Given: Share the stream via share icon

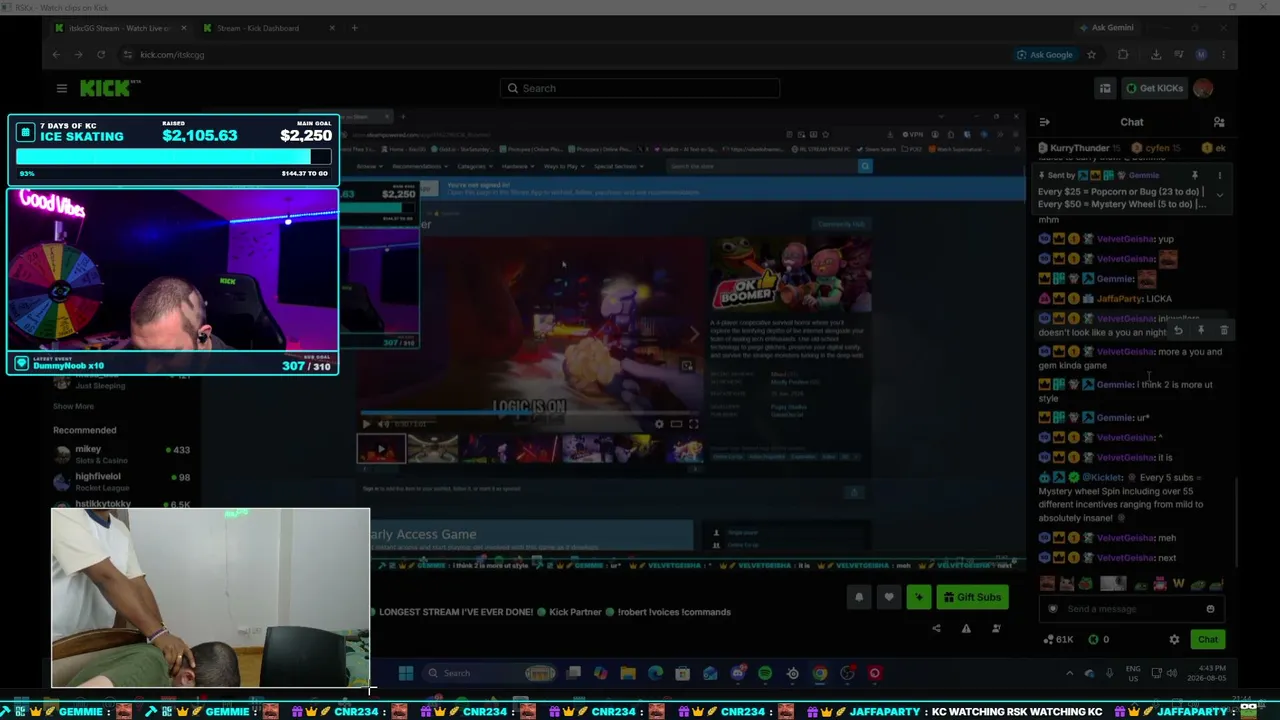Looking at the screenshot, I should click(936, 628).
